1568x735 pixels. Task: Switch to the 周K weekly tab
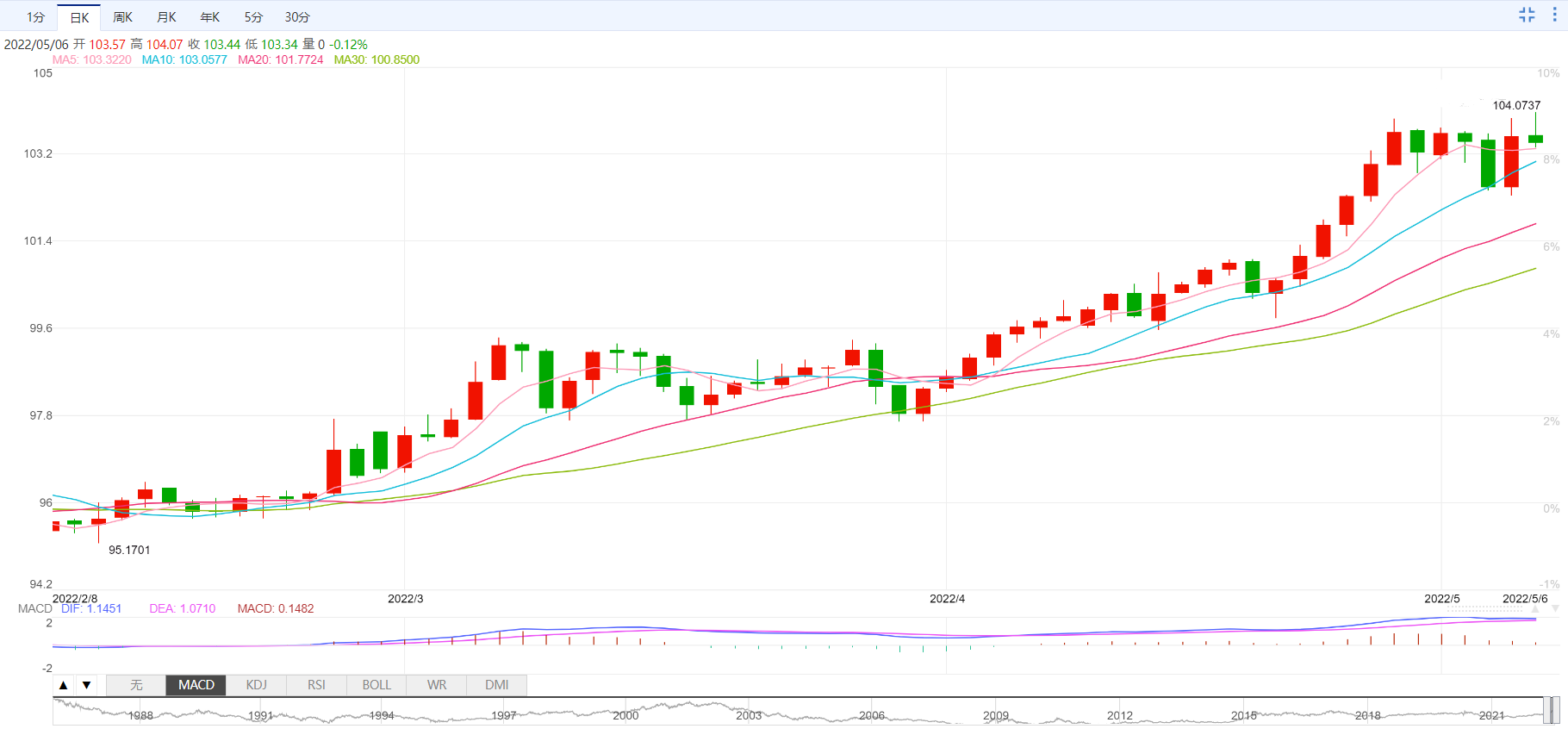pyautogui.click(x=122, y=17)
